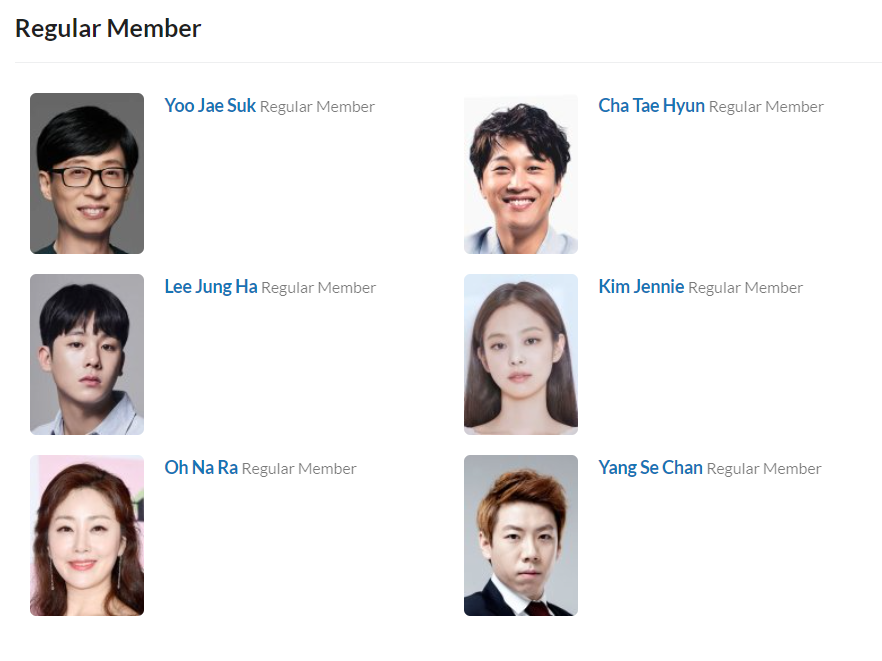Click the Regular Member label after Oh Na Ra

pyautogui.click(x=299, y=469)
